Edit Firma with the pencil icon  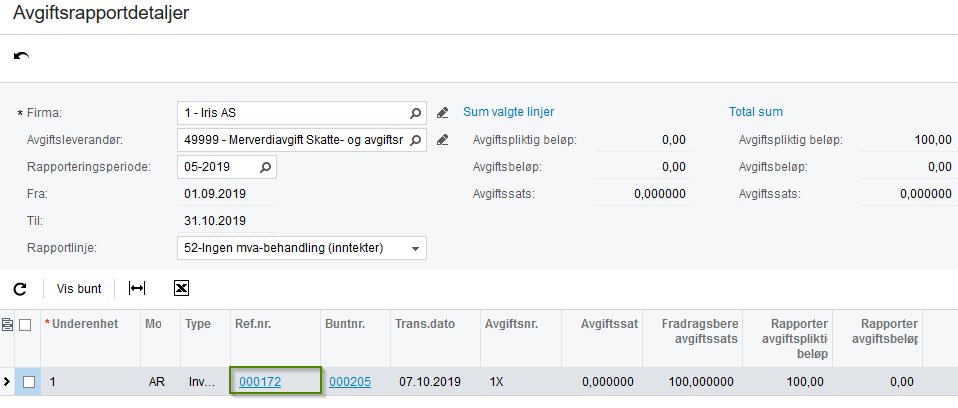pos(443,113)
